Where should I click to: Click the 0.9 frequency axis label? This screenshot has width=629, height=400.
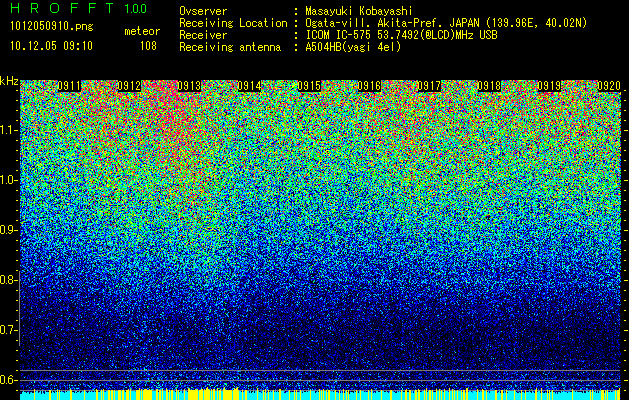pyautogui.click(x=9, y=230)
